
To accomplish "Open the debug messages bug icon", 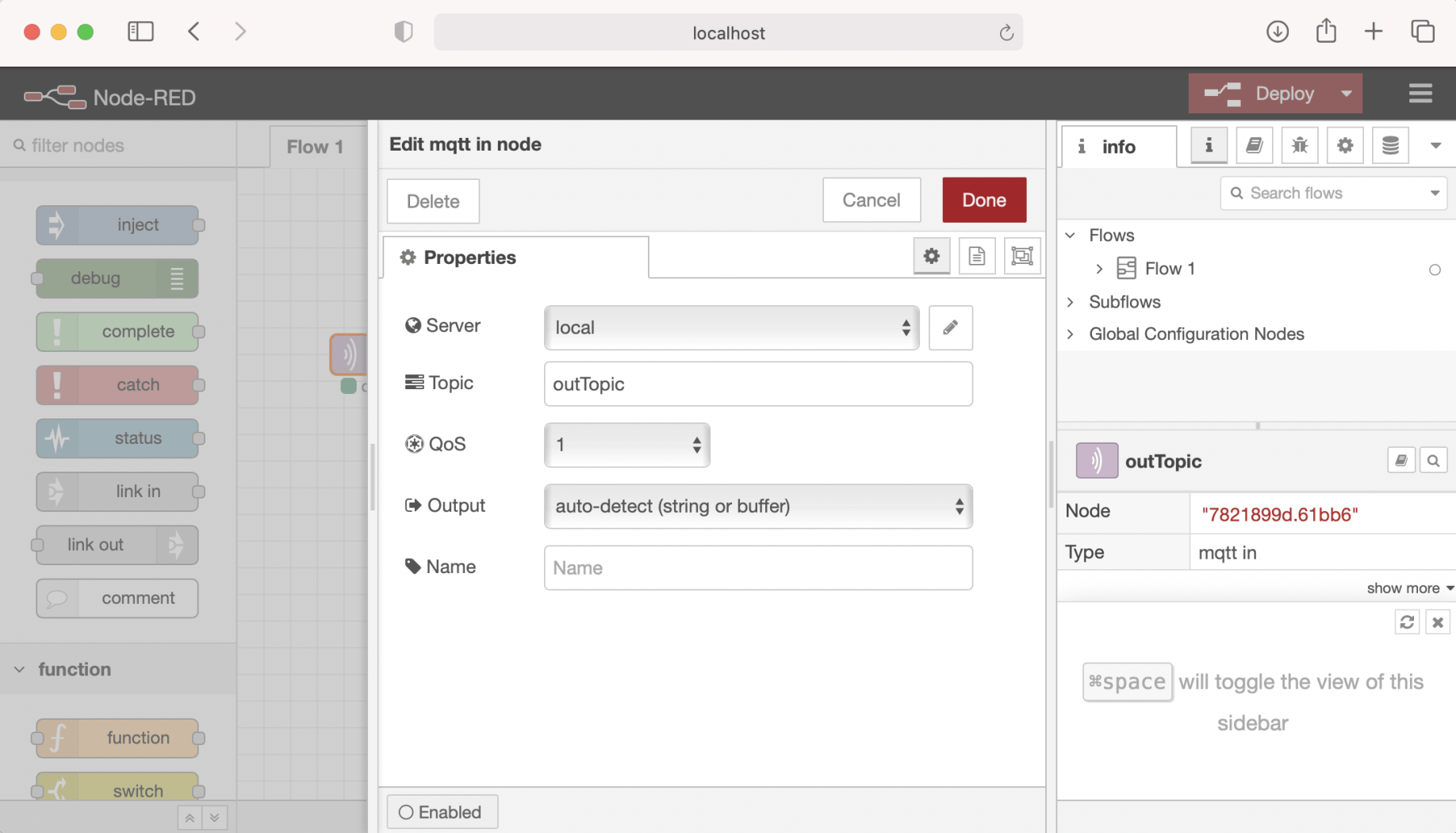I will point(1299,146).
